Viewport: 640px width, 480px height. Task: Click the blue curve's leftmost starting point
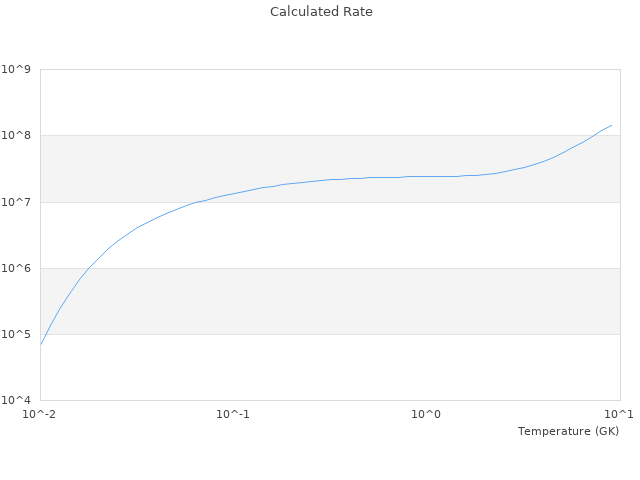point(41,344)
